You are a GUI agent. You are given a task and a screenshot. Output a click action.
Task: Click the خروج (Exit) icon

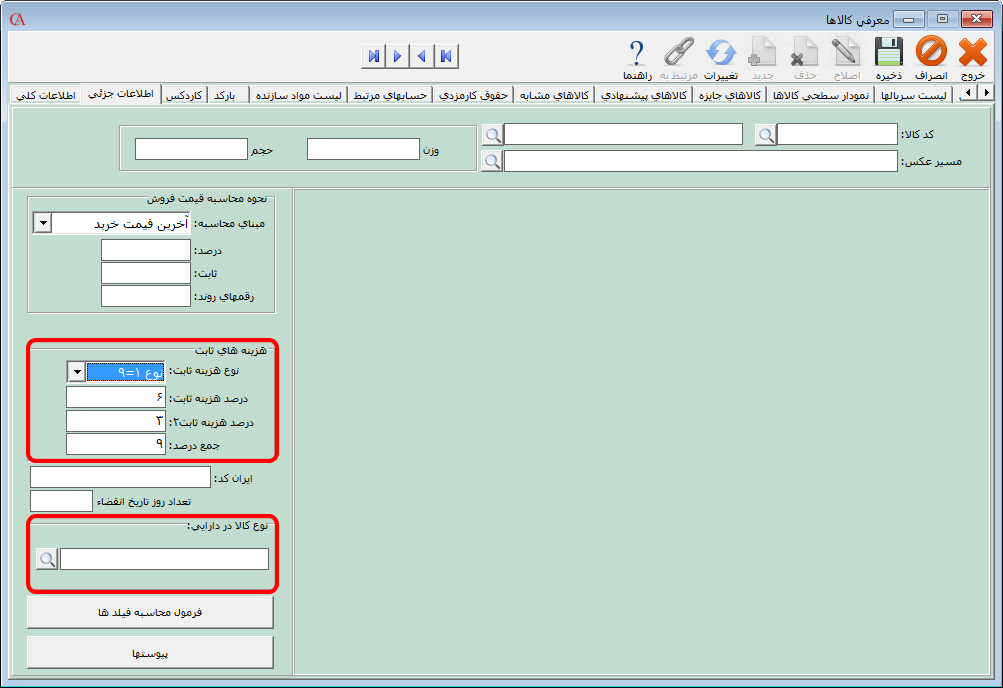pyautogui.click(x=973, y=58)
